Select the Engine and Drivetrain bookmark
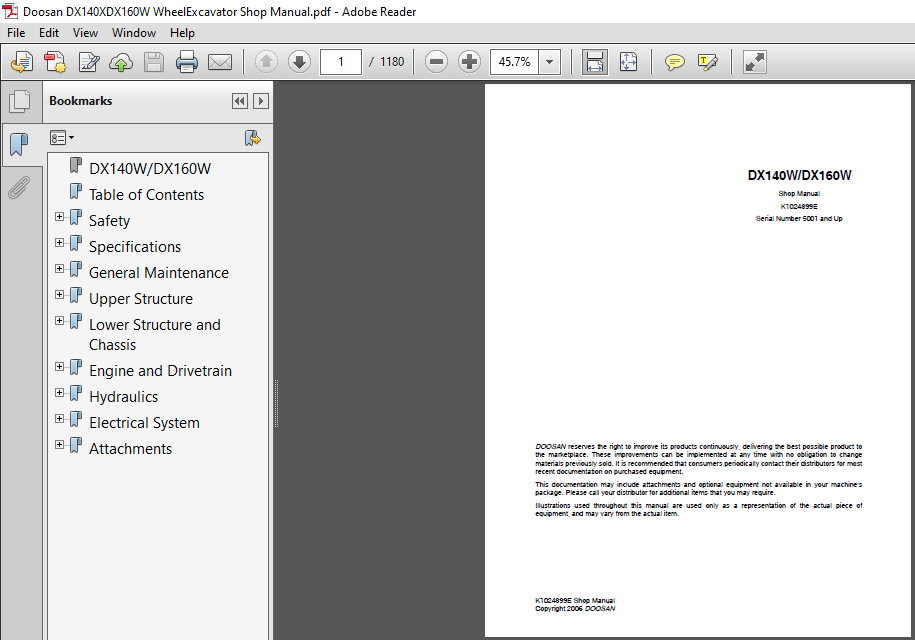 click(160, 370)
